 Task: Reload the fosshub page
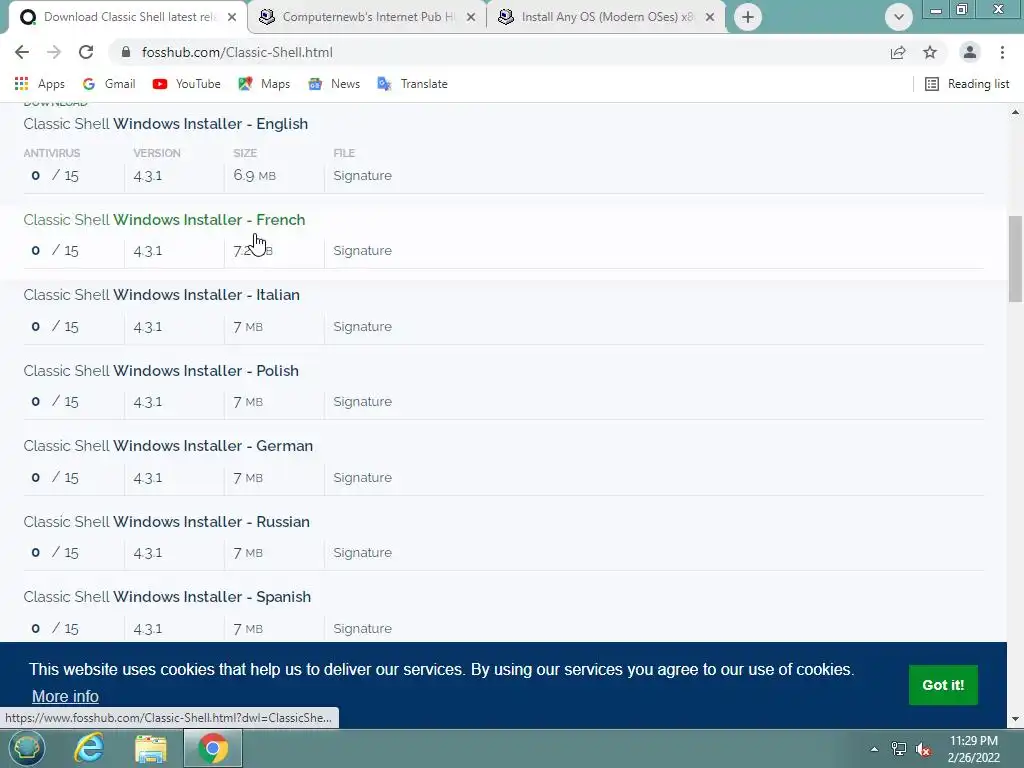(86, 52)
